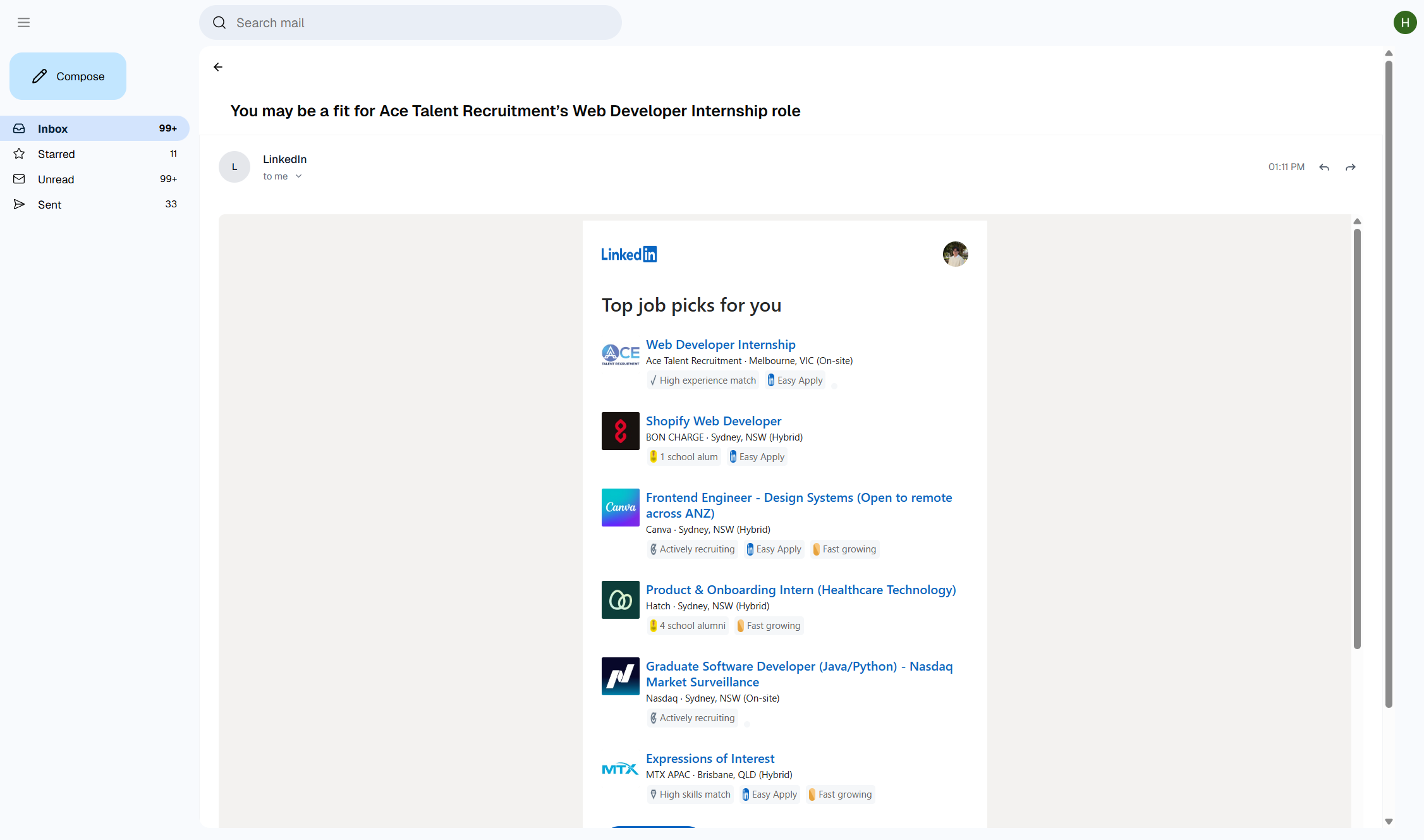The height and width of the screenshot is (840, 1424).
Task: Open Frontend Engineer - Design Systems link
Action: pyautogui.click(x=799, y=506)
